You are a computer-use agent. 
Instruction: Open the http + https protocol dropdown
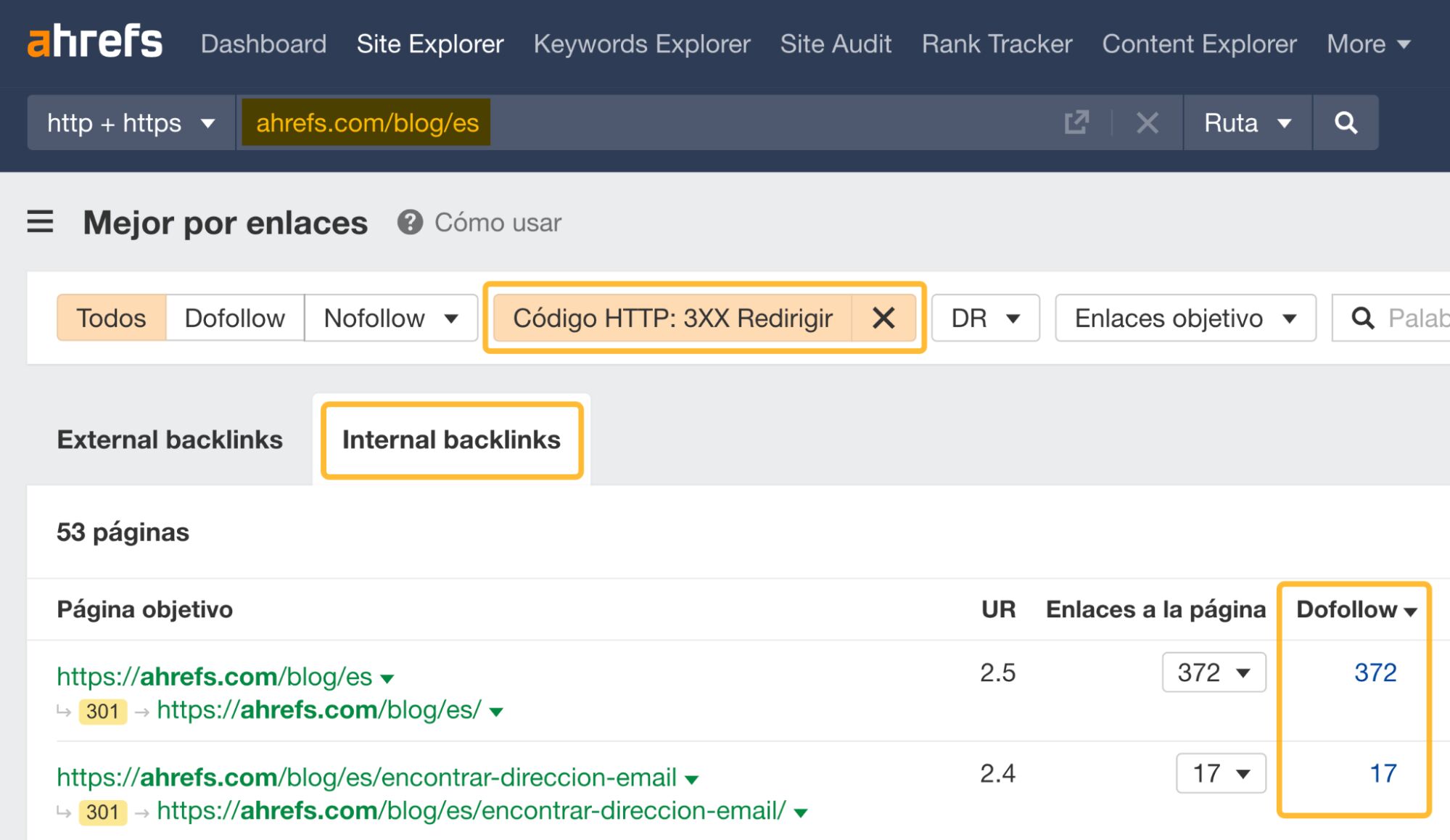tap(129, 123)
